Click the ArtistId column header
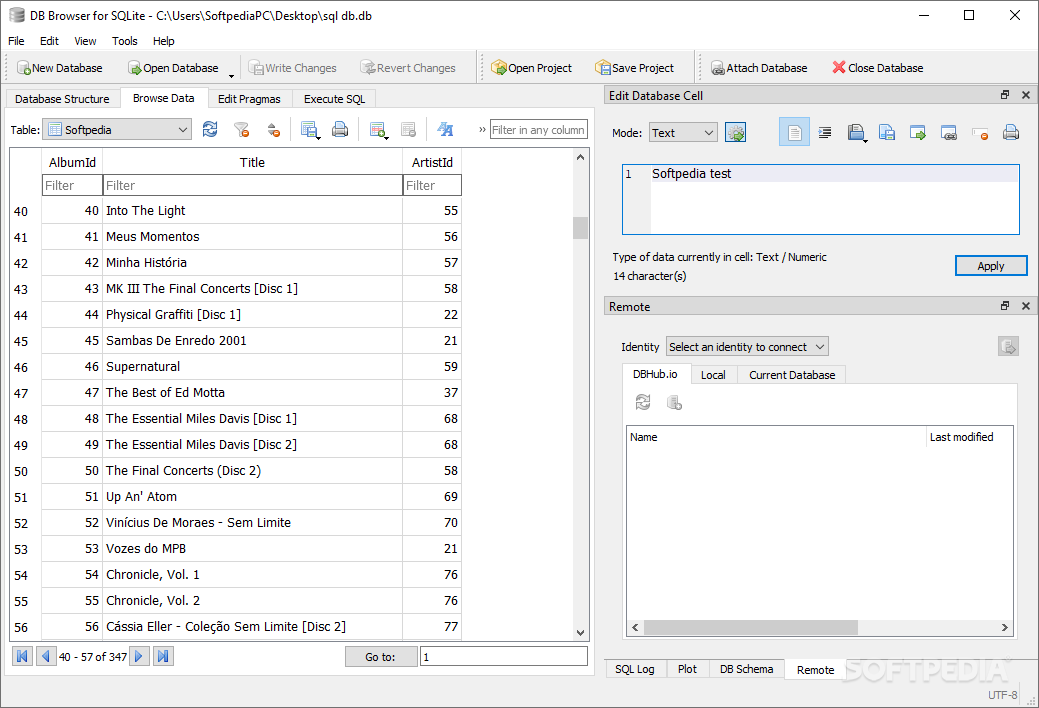 432,162
